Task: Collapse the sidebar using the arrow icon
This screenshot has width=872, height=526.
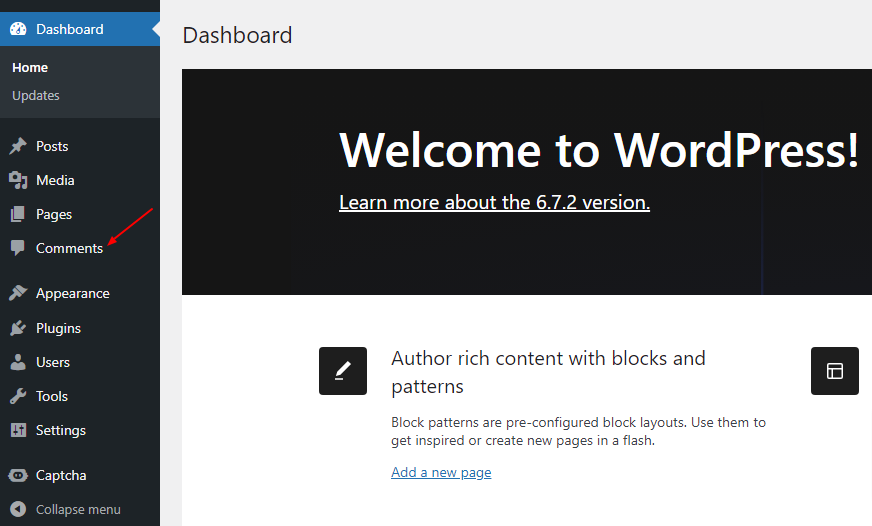Action: pos(18,509)
